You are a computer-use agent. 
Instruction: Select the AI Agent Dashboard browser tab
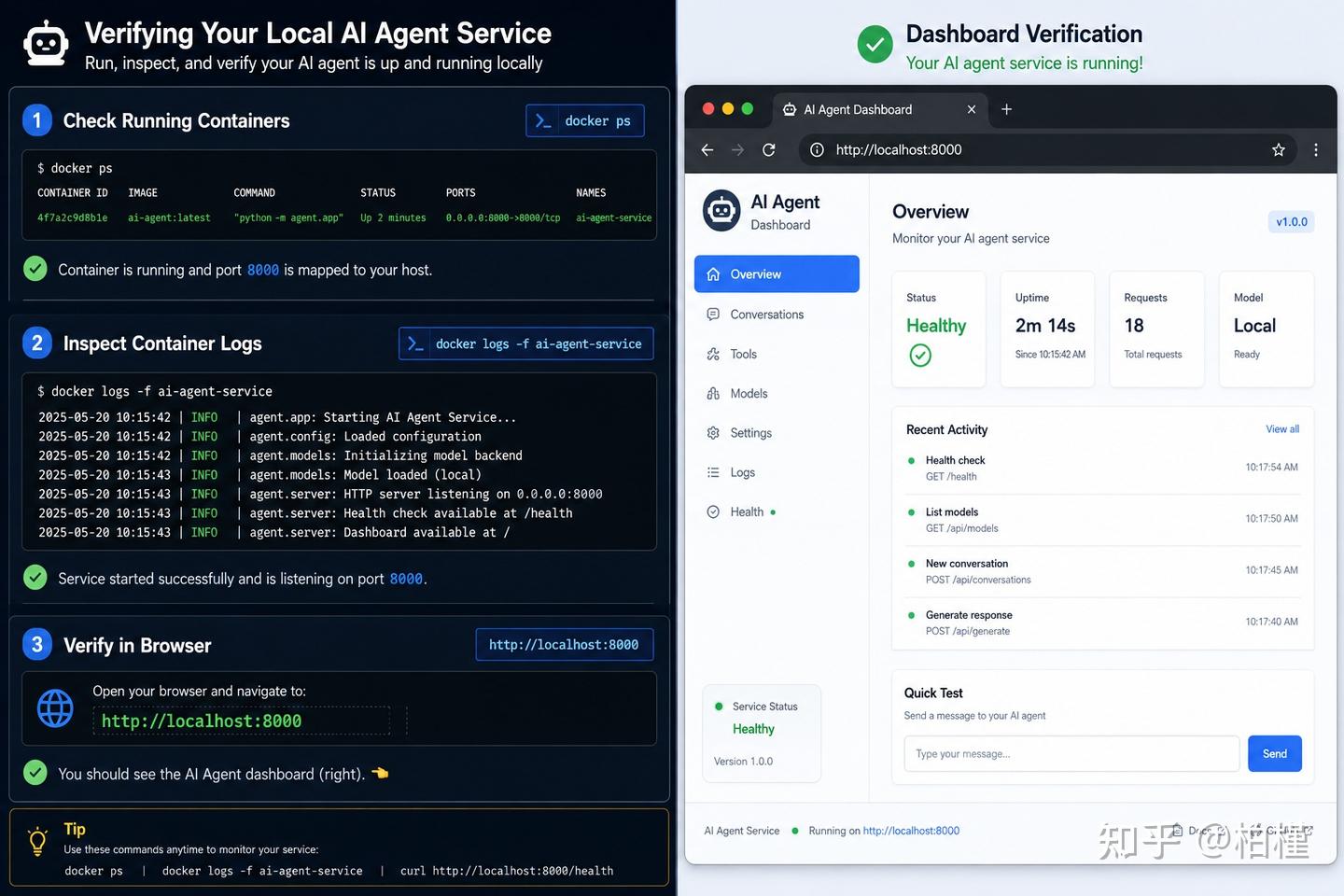(x=880, y=109)
